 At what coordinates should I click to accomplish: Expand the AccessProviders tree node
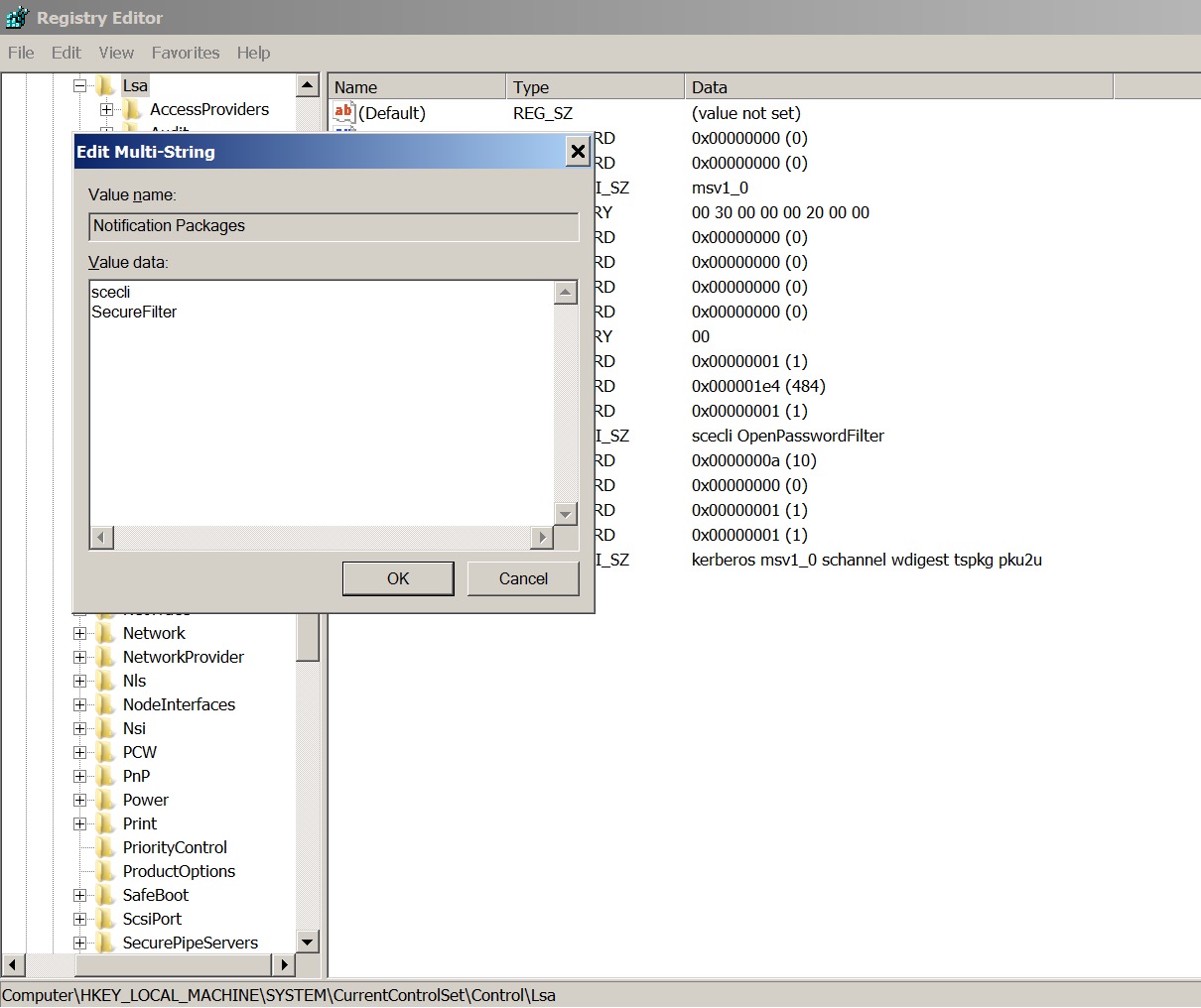[107, 110]
